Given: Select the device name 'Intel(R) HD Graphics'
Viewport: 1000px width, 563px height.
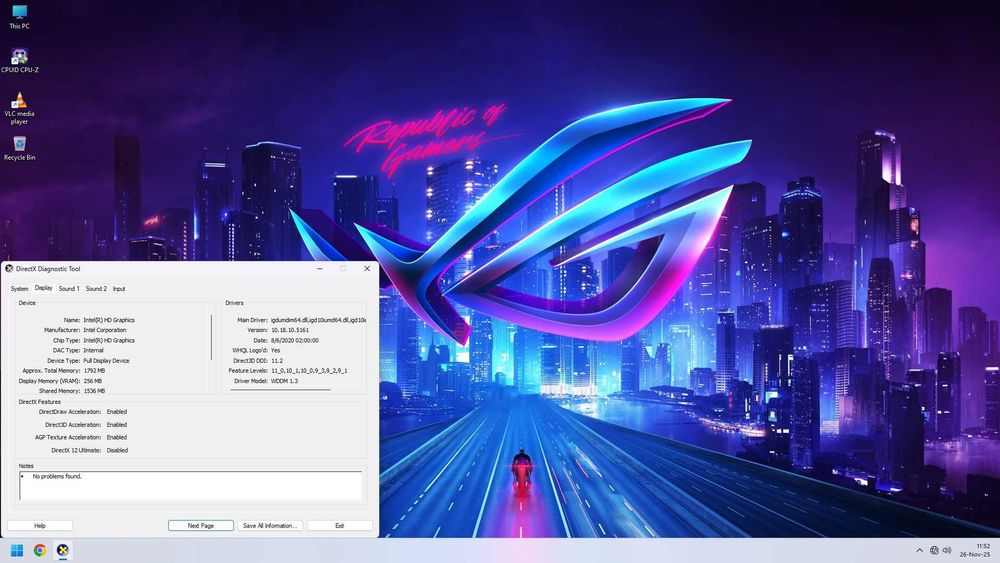Looking at the screenshot, I should [x=109, y=320].
